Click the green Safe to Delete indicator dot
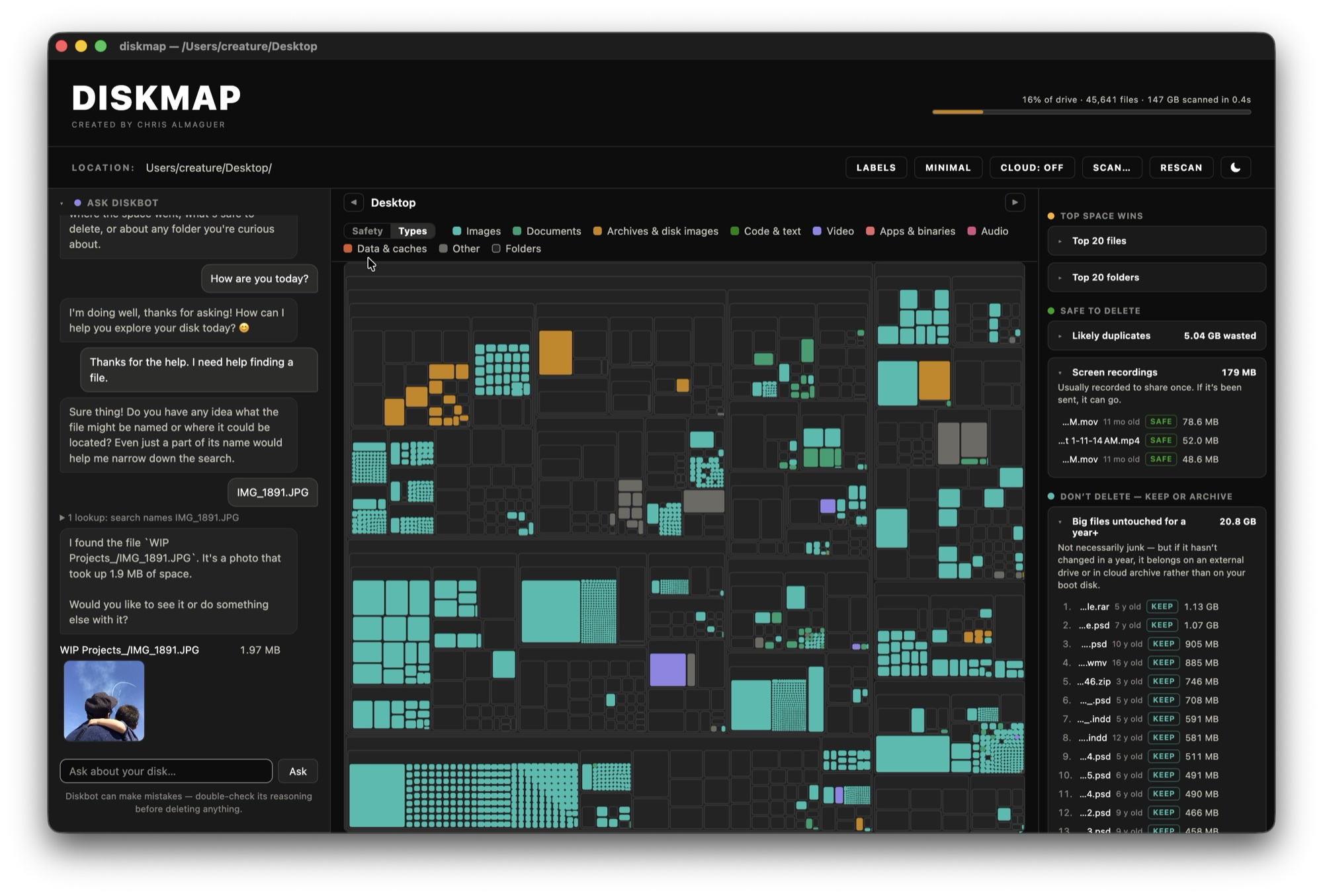The width and height of the screenshot is (1323, 896). tap(1051, 311)
